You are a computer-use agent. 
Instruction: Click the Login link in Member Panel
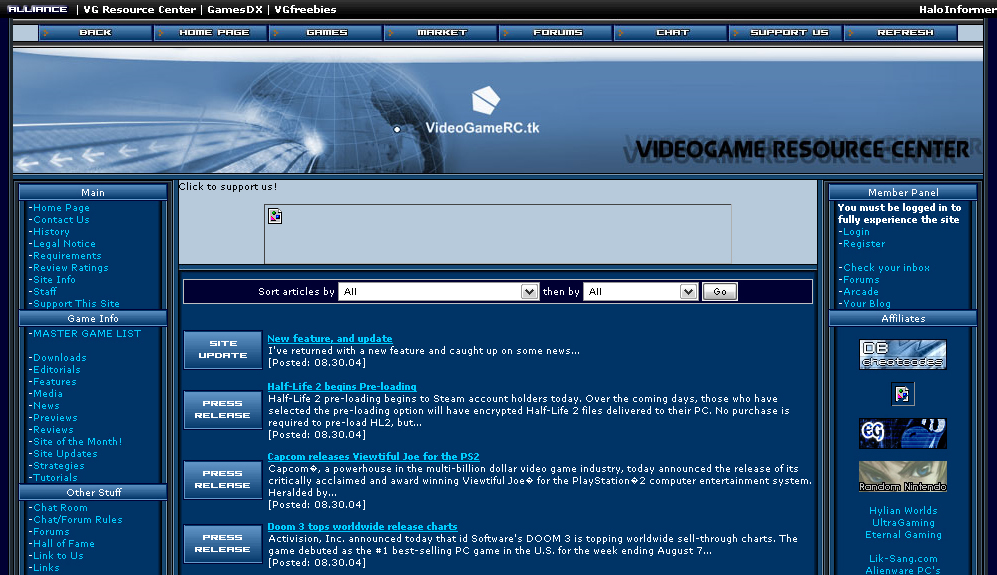click(x=856, y=232)
